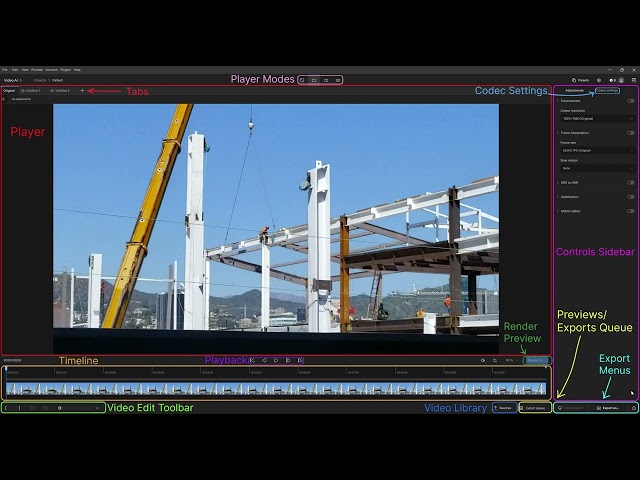640x480 pixels.
Task: Jump to the start of the video
Action: (x=252, y=360)
